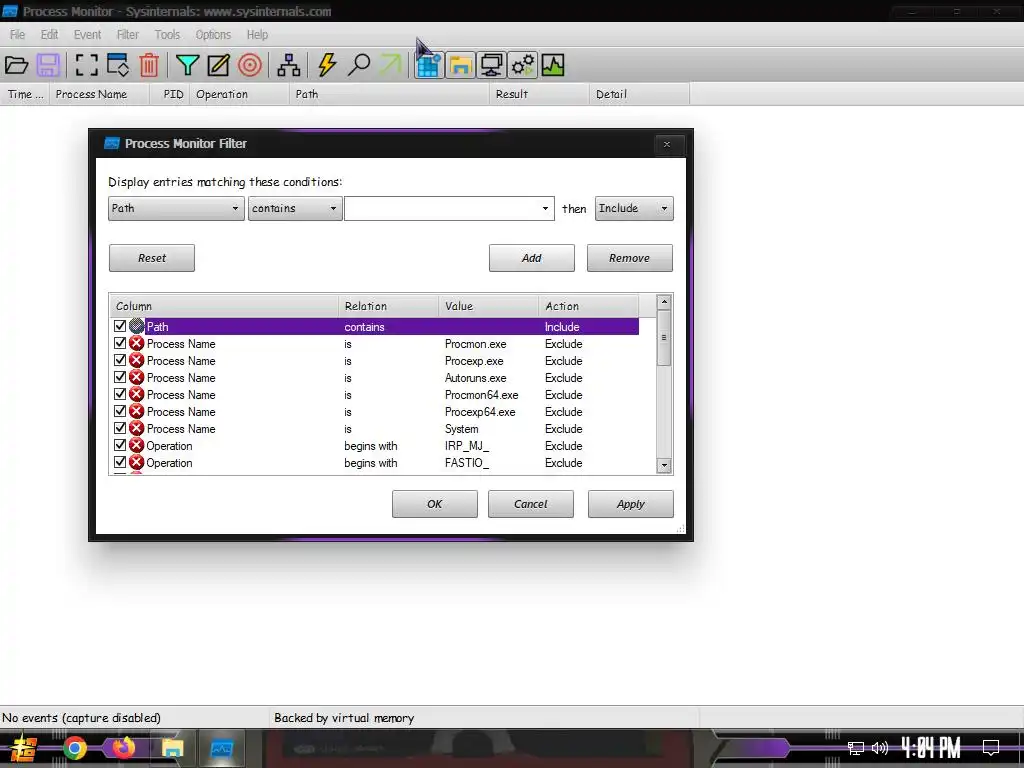Open the Windows Start button
The height and width of the screenshot is (768, 1024).
(23, 748)
